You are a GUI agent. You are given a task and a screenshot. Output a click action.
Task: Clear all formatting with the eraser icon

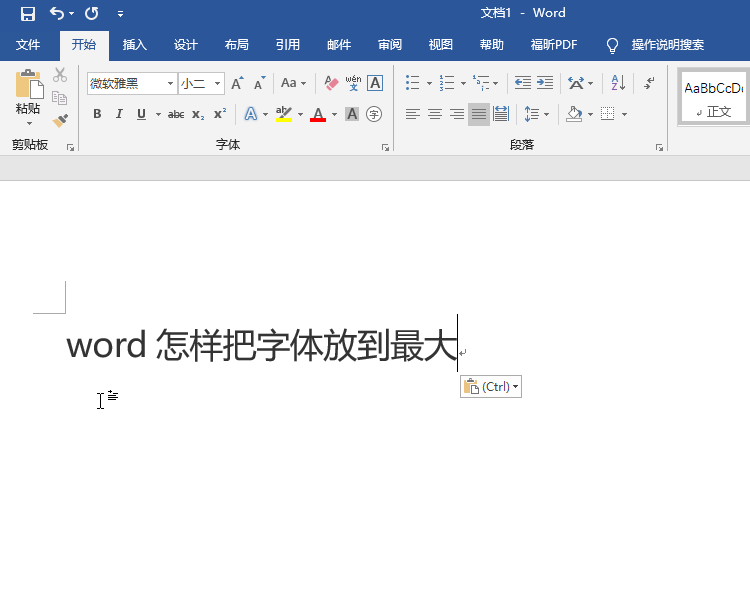point(331,83)
